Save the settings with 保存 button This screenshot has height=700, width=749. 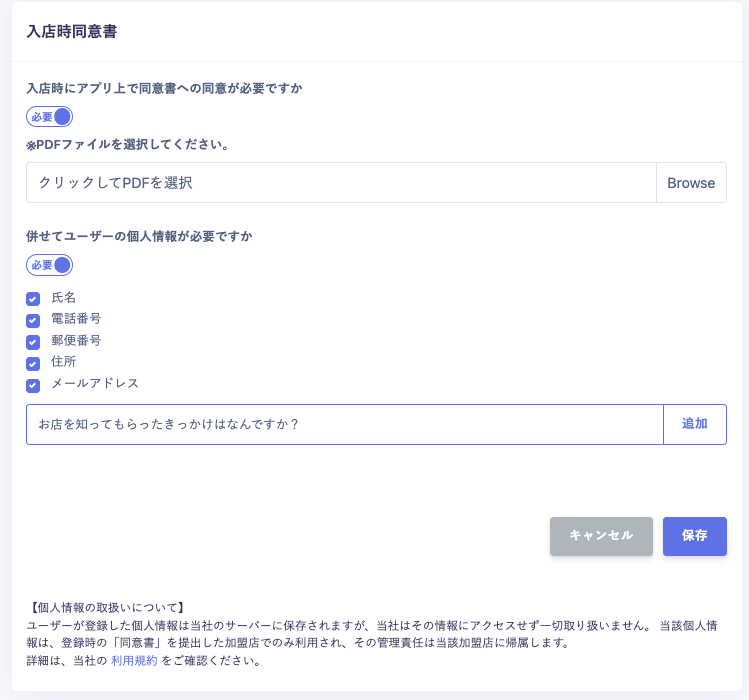coord(694,536)
